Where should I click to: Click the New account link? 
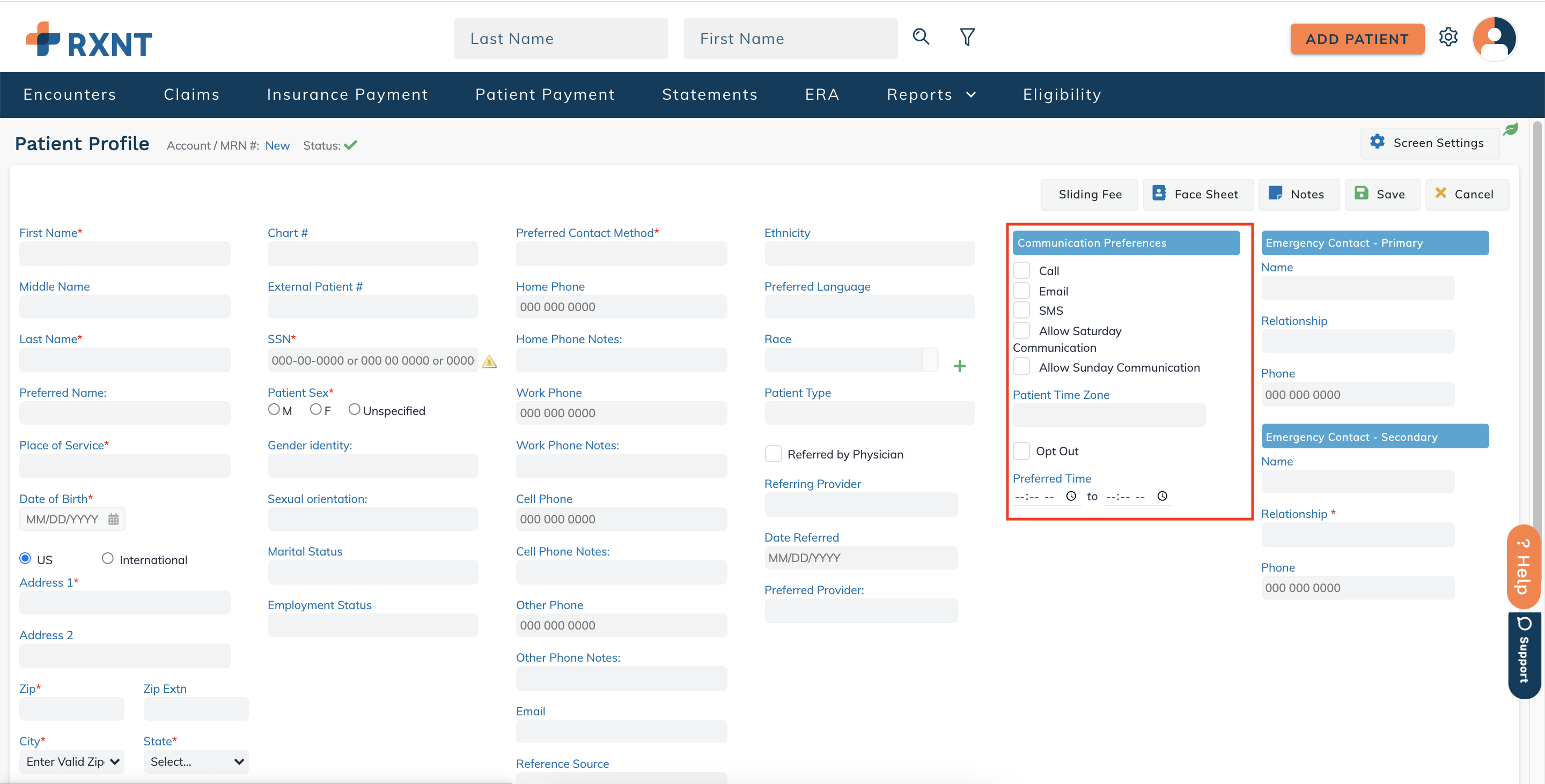277,146
